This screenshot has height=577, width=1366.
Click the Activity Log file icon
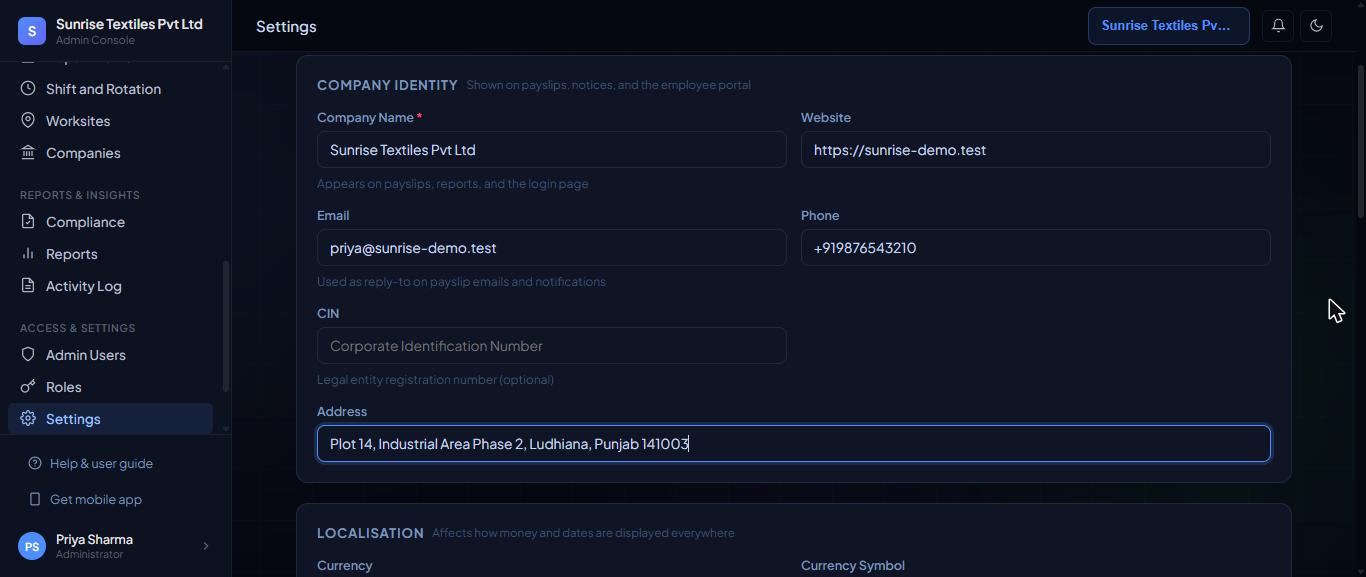coord(28,286)
